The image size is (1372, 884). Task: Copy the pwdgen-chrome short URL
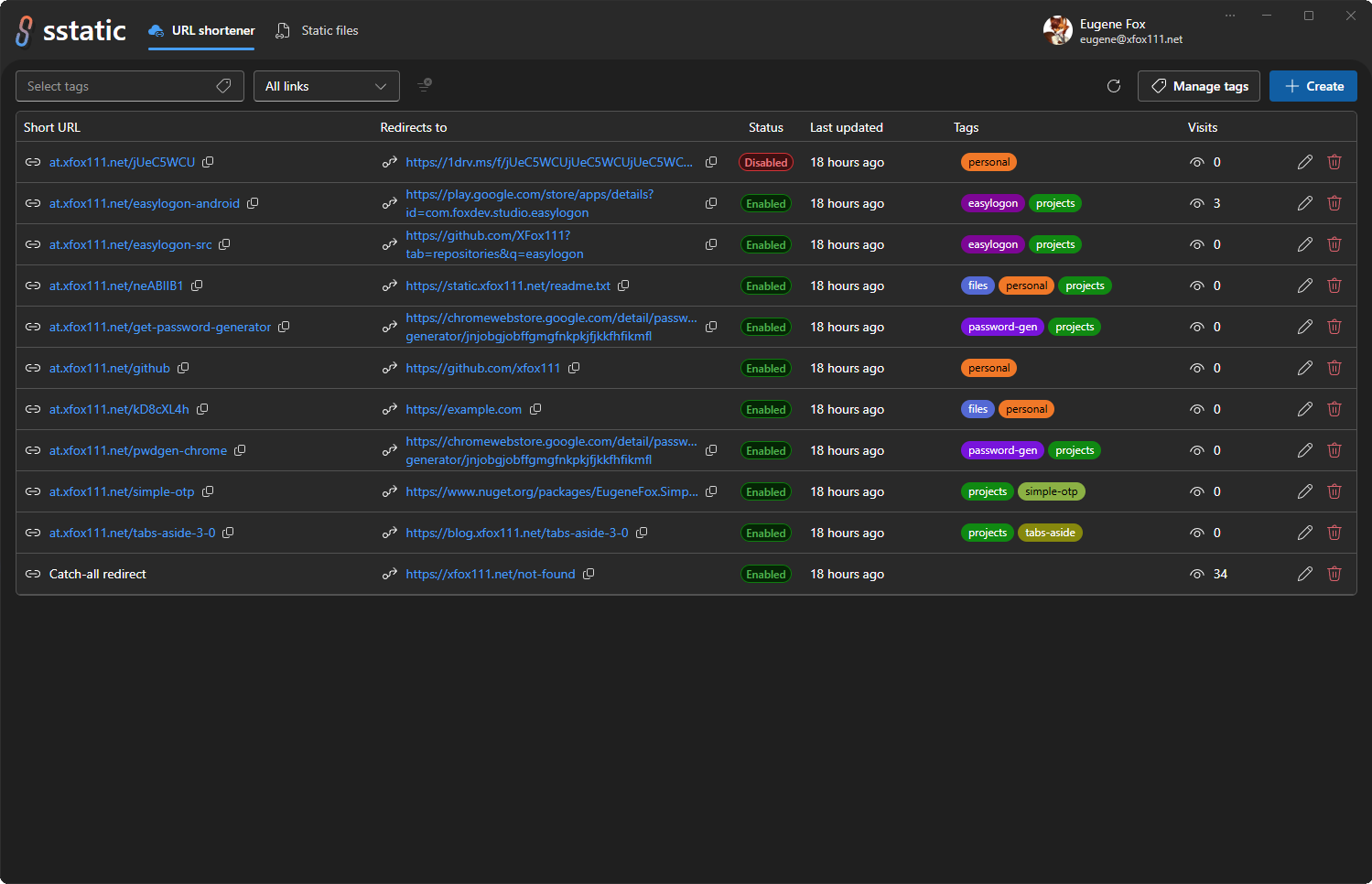tap(240, 450)
